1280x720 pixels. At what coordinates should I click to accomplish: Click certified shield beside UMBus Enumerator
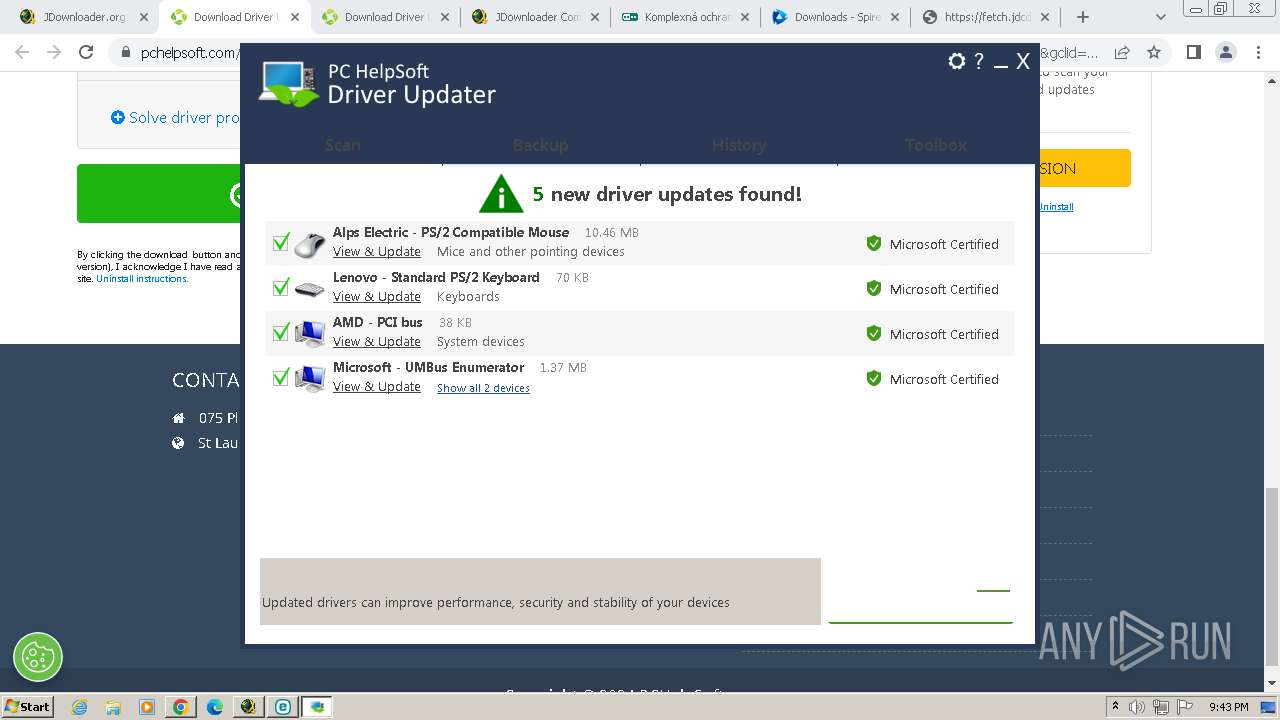[x=874, y=378]
